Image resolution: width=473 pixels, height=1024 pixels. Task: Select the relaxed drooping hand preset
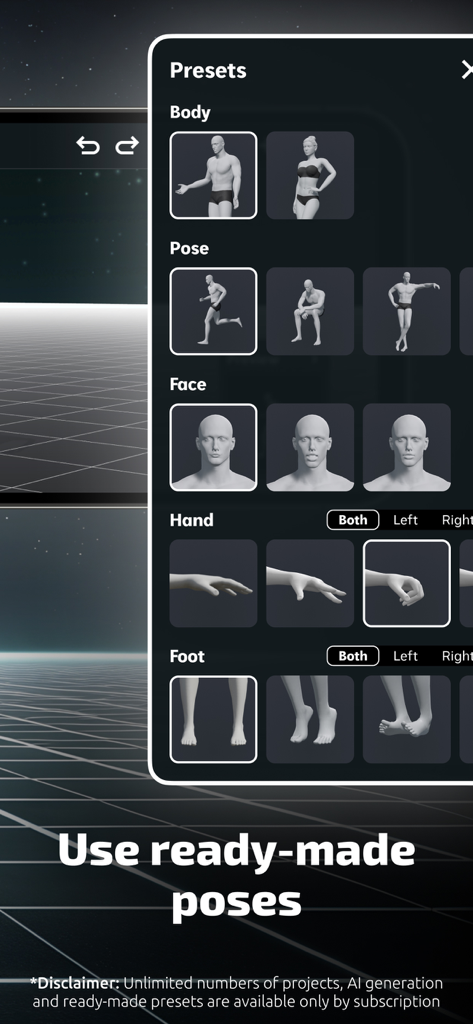[310, 583]
